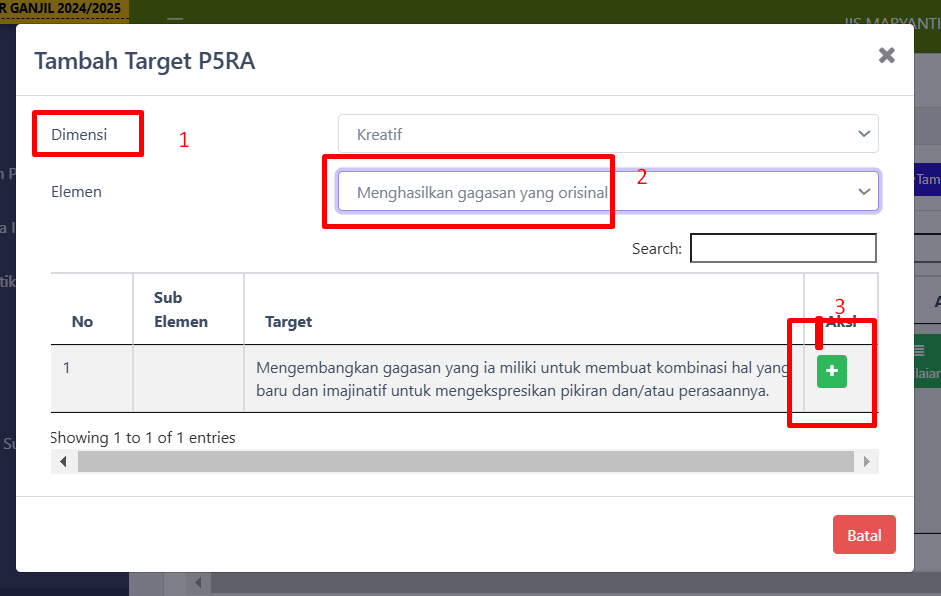Click the green plus add target button
The height and width of the screenshot is (596, 941).
point(832,373)
